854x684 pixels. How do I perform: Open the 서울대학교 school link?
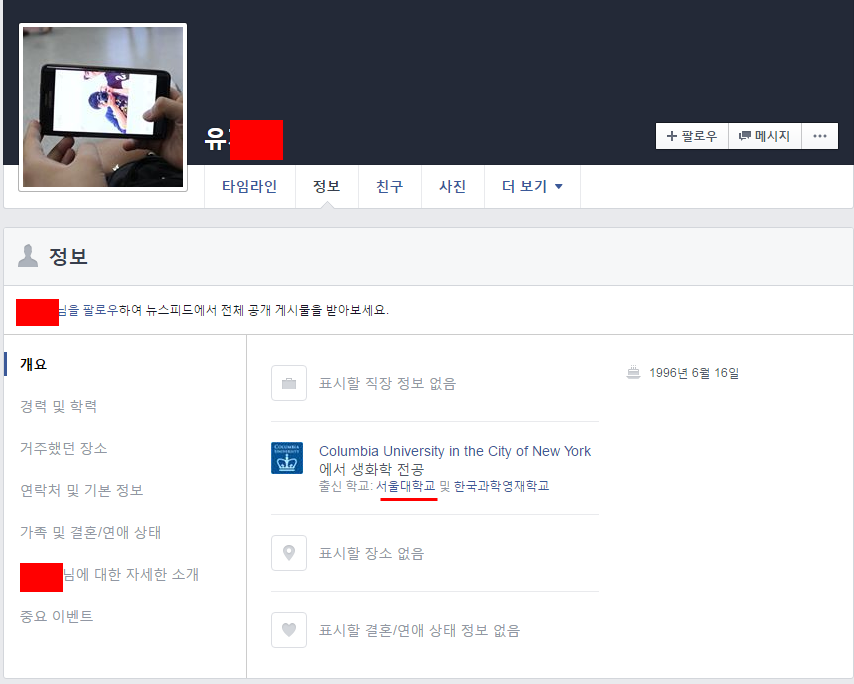tap(406, 486)
